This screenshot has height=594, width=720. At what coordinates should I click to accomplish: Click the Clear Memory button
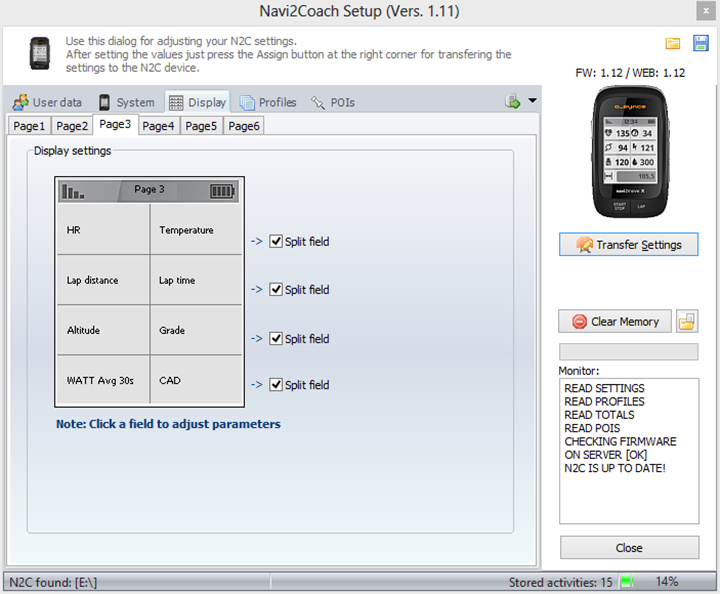615,321
